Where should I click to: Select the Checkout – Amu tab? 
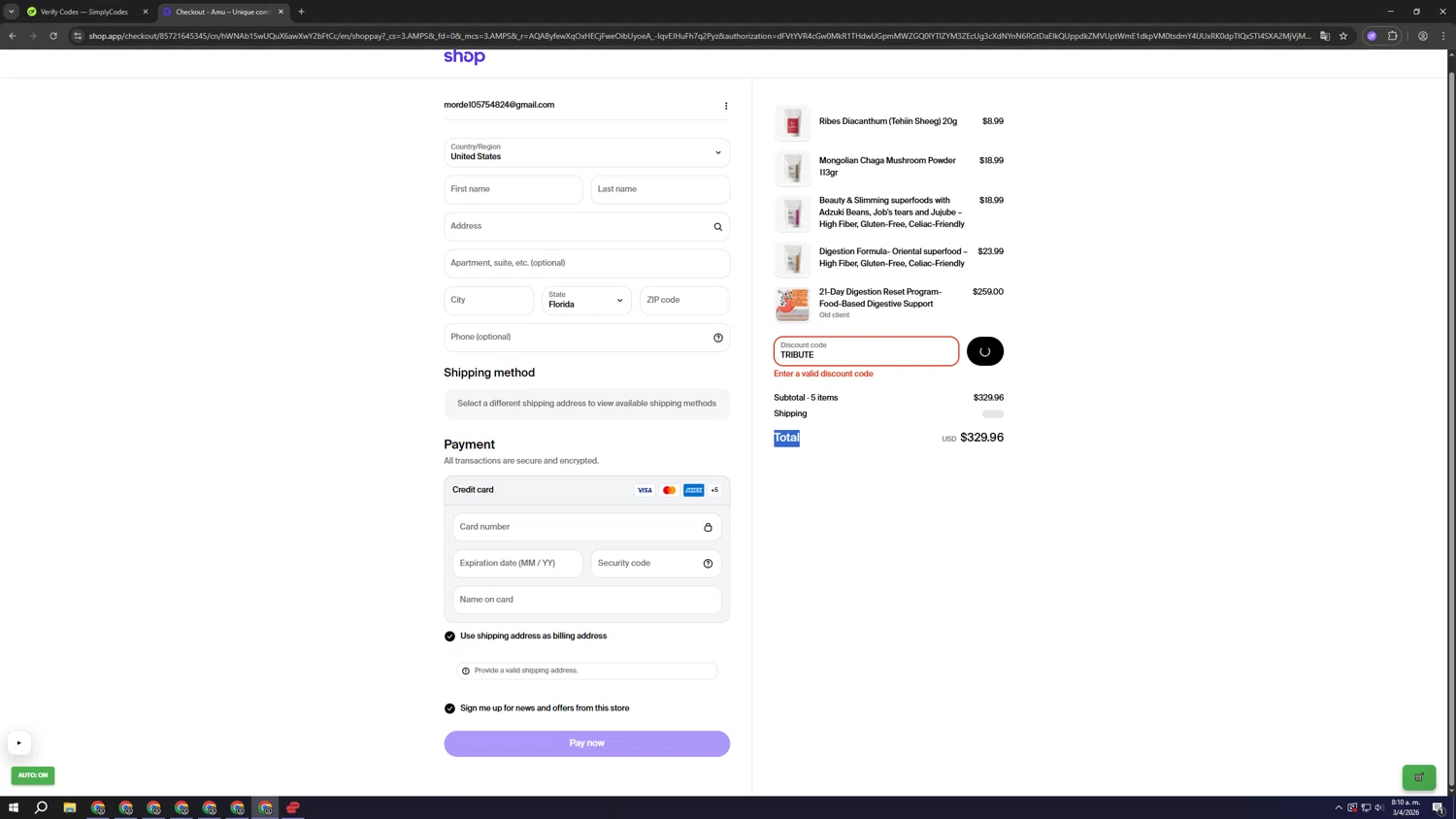[223, 12]
